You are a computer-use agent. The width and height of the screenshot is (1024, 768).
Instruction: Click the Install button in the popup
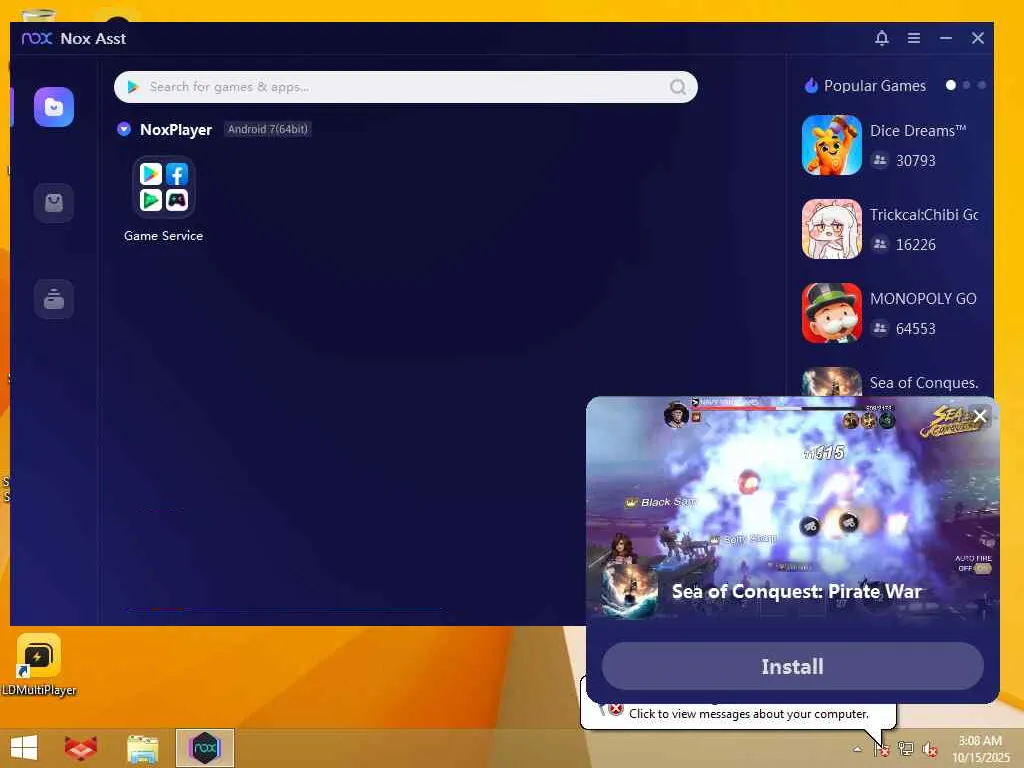[x=793, y=666]
